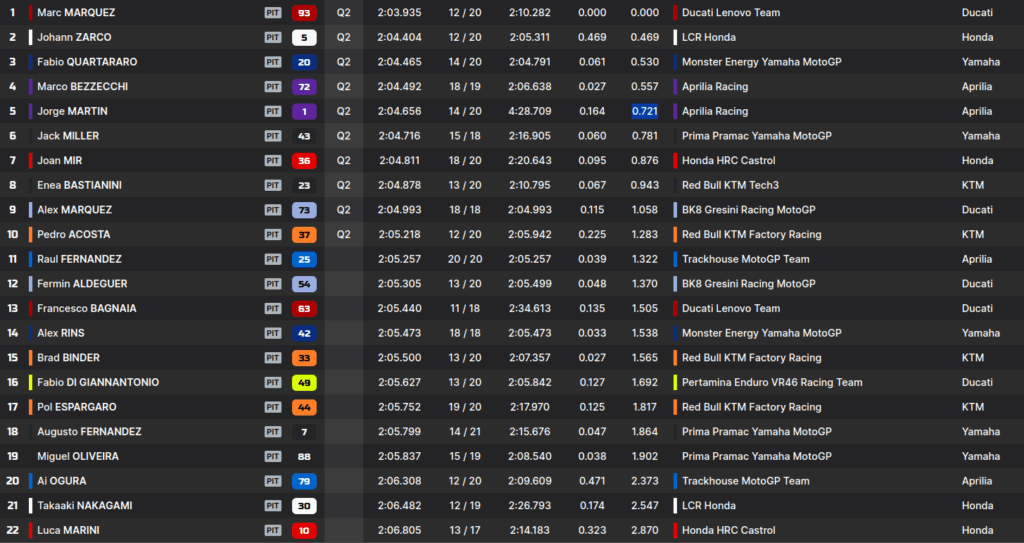Image resolution: width=1024 pixels, height=543 pixels.
Task: Click lap count 14 / 21
Action: pyautogui.click(x=465, y=432)
